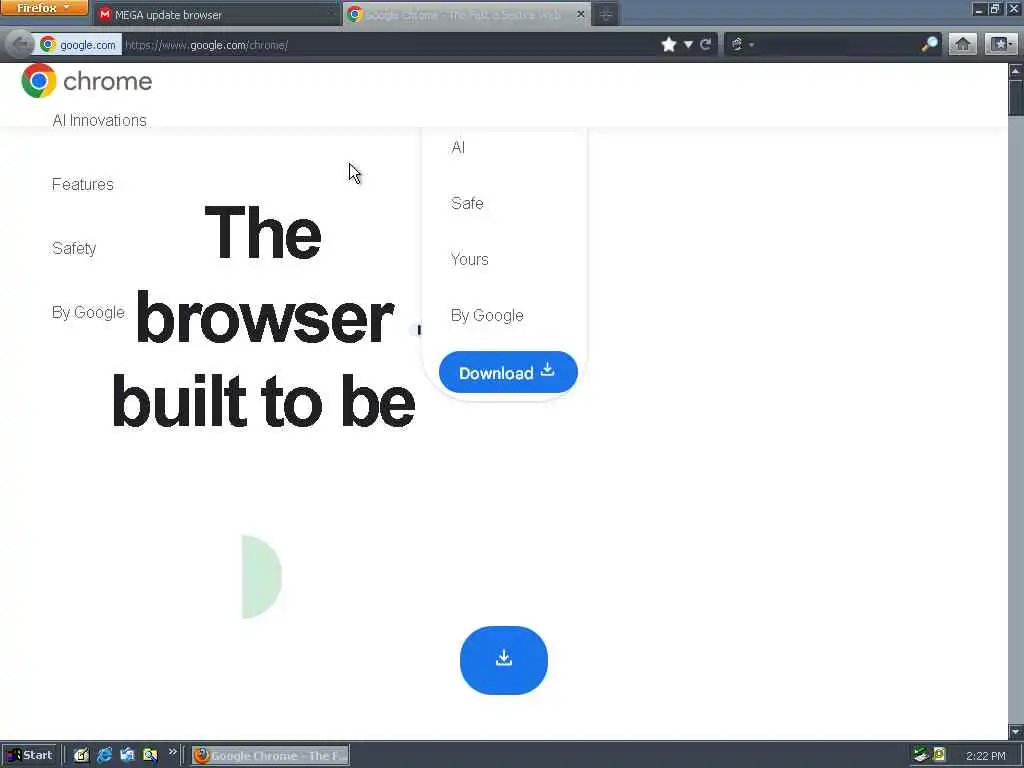Open the search engine selector dropdown
The image size is (1024, 768).
point(742,44)
